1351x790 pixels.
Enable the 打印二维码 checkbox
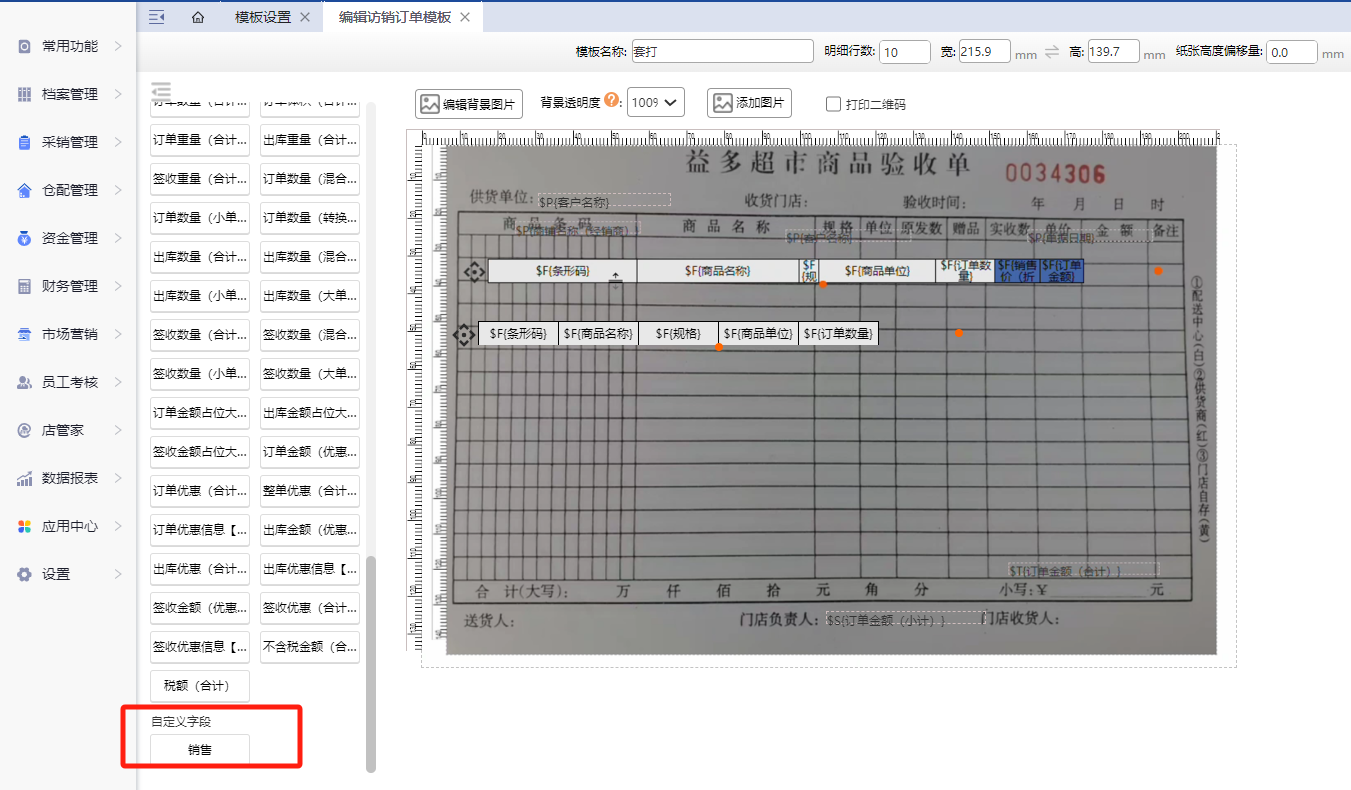[x=833, y=103]
